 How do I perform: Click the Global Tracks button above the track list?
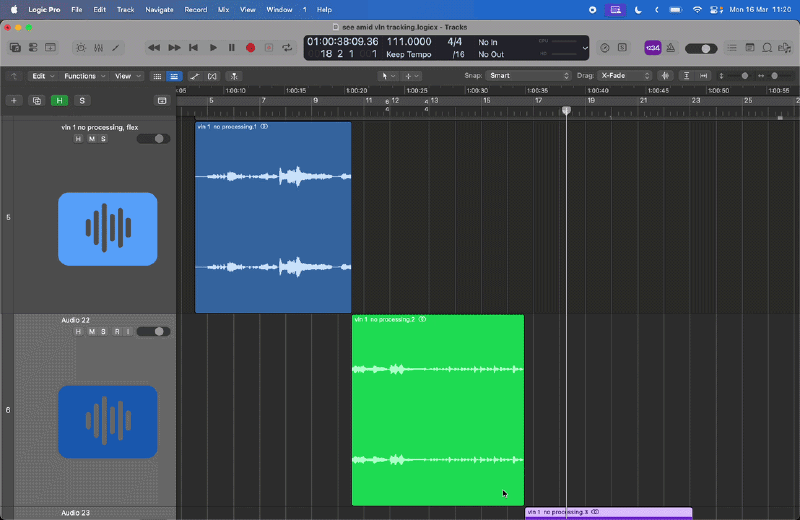click(162, 101)
